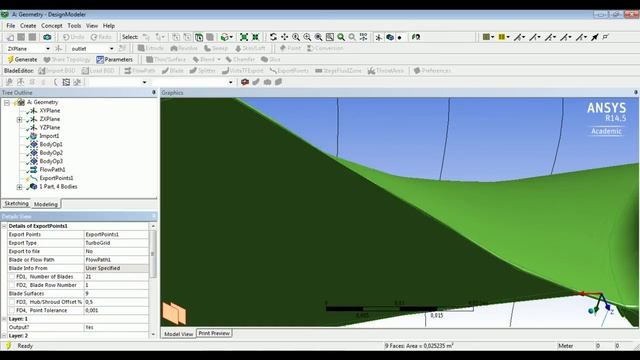Collapse the Layer: 1 section
The image size is (640, 360).
click(x=4, y=319)
